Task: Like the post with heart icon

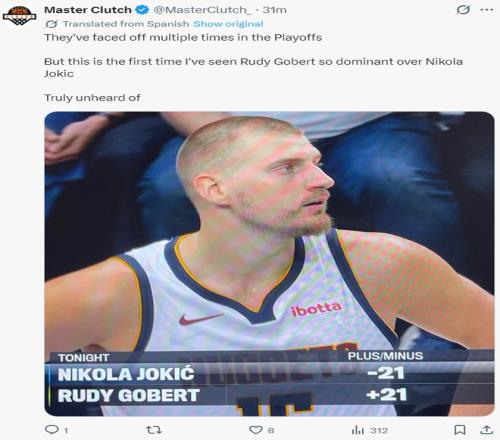Action: (x=256, y=430)
